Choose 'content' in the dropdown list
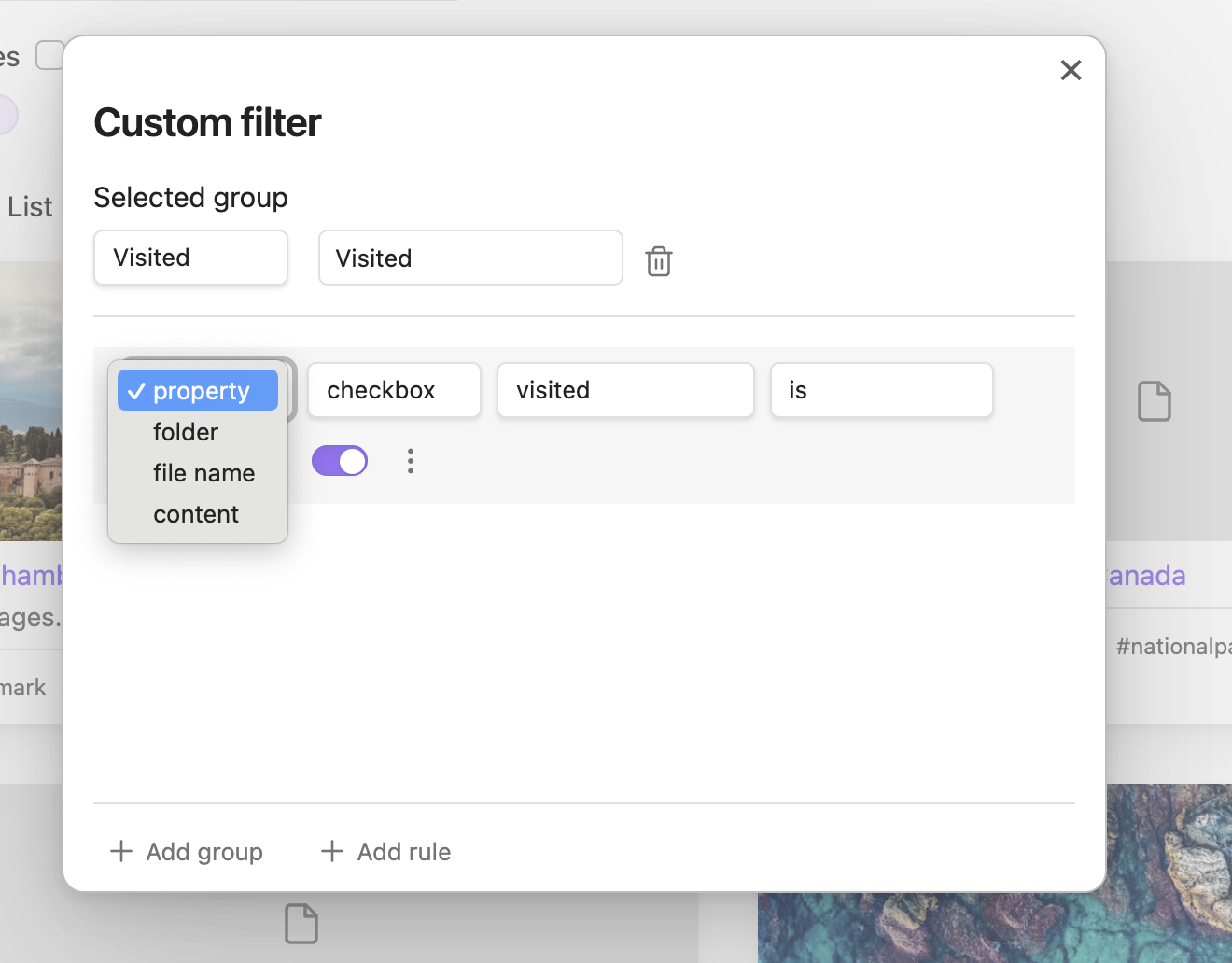 (198, 514)
